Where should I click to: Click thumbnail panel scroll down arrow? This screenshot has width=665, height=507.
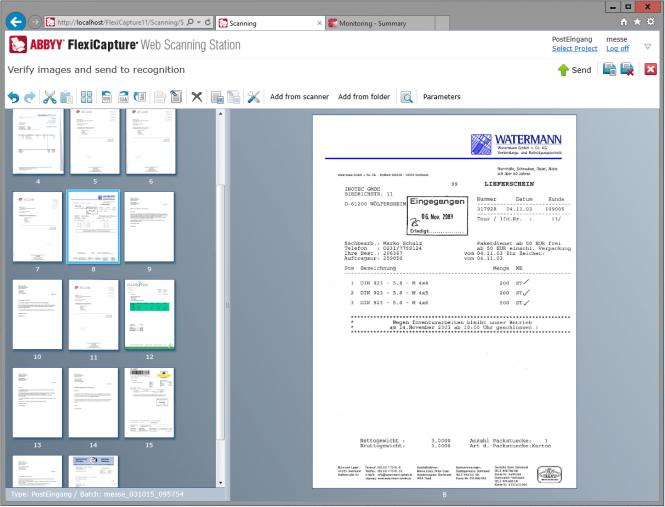pyautogui.click(x=220, y=483)
